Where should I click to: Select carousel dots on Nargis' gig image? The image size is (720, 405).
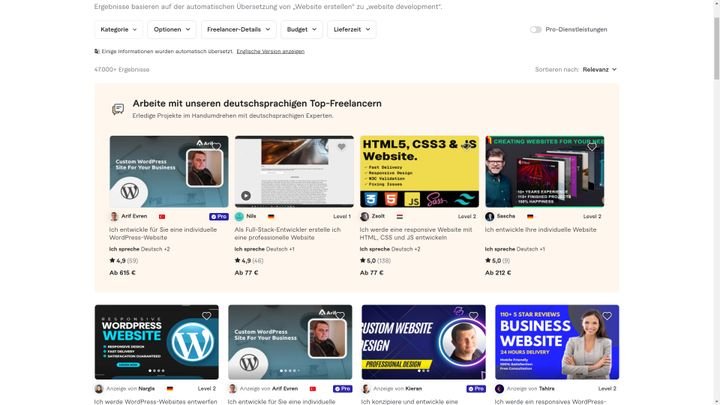click(156, 371)
